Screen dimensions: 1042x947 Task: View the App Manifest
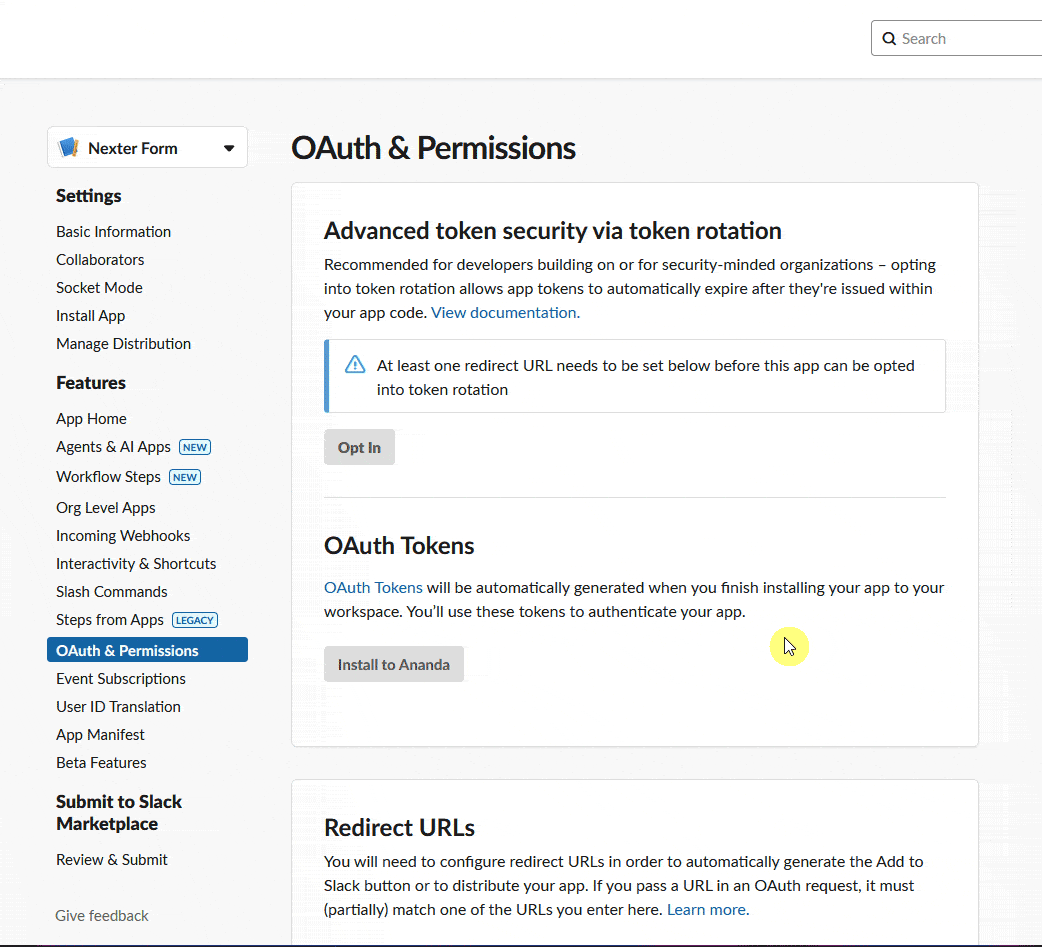[x=100, y=734]
